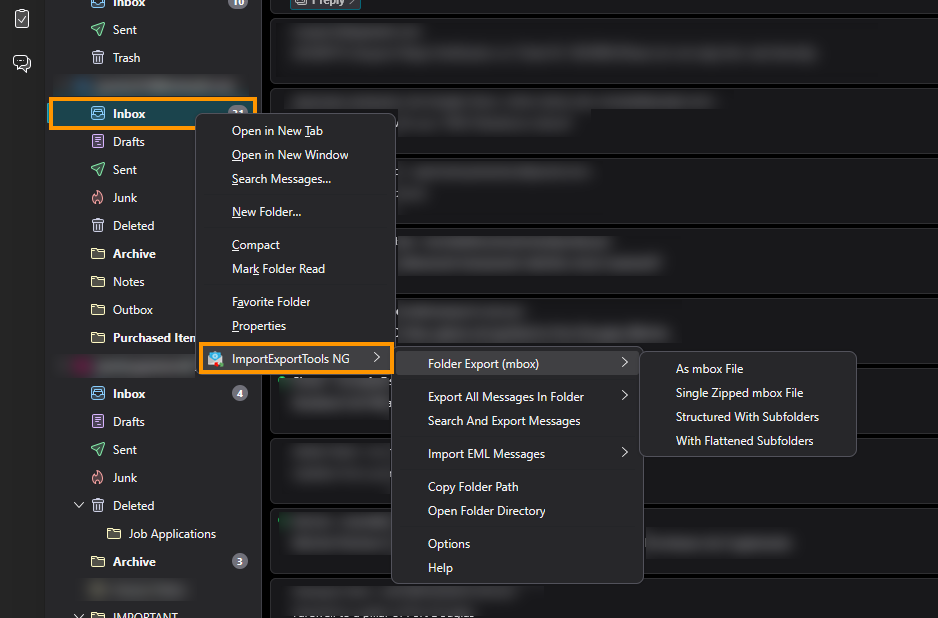Open the Archive folder with 3 unread
Screen dimensions: 938x618
pyautogui.click(x=134, y=562)
